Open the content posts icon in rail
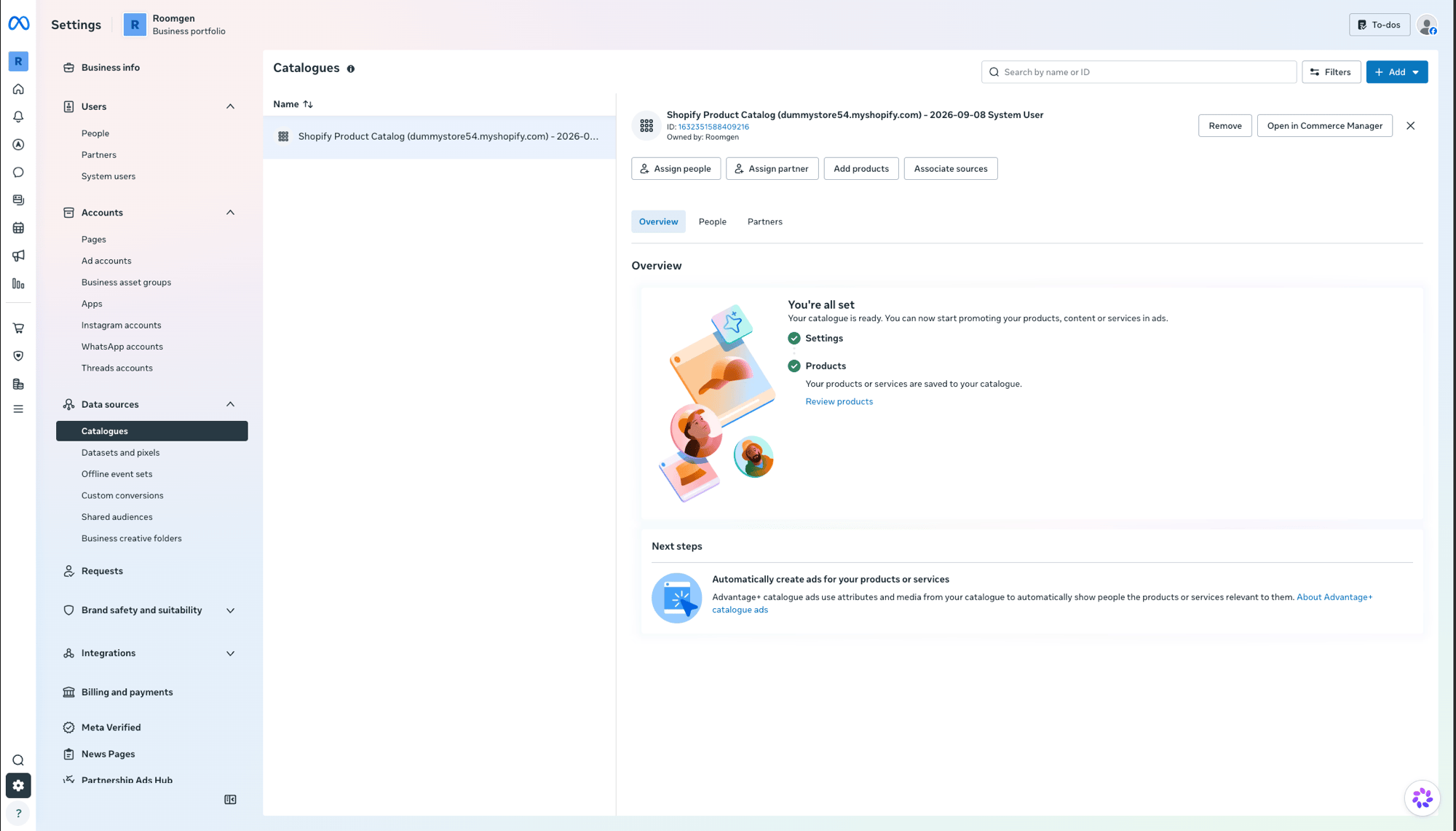Screen dimensions: 1456x831 point(18,200)
